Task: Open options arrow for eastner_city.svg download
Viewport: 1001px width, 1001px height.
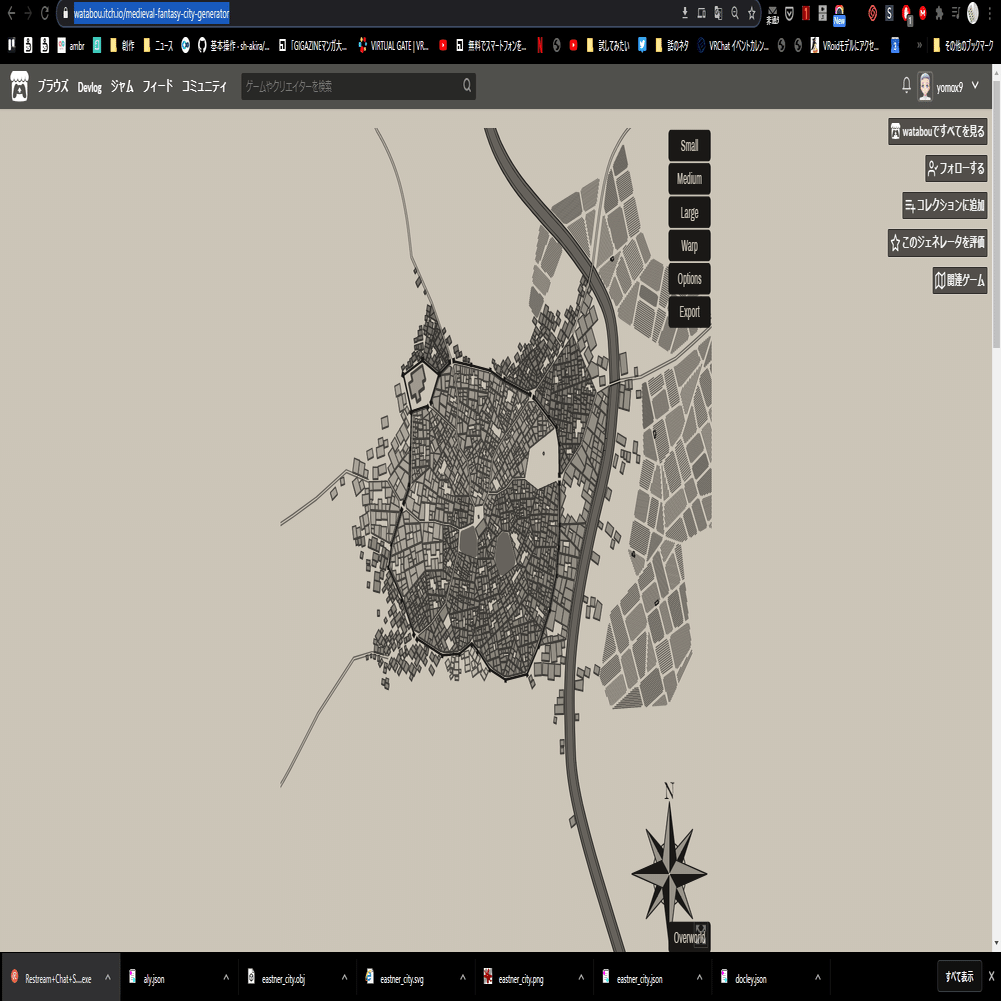Action: 463,977
